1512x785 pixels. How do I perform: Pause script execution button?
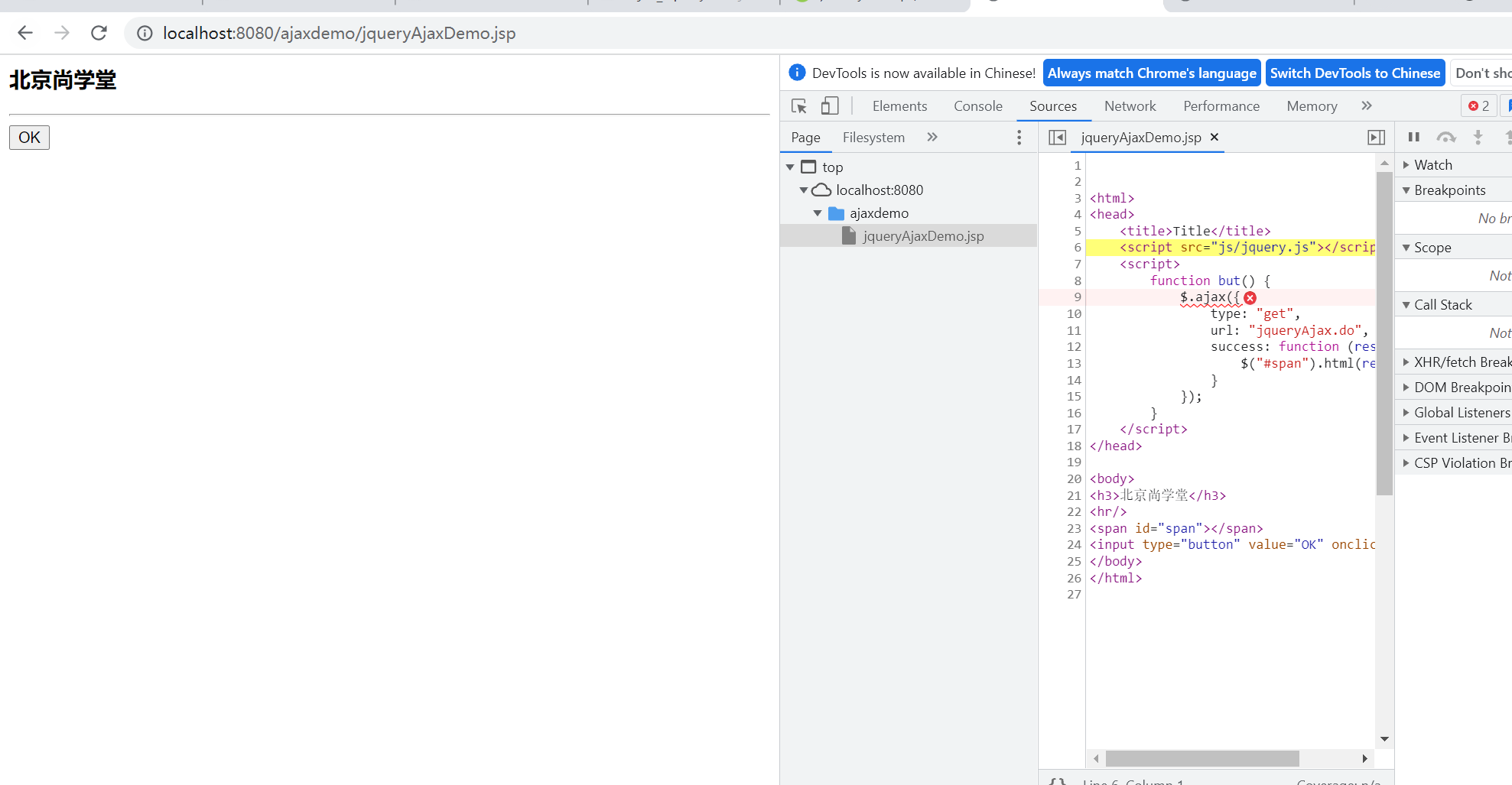1413,138
